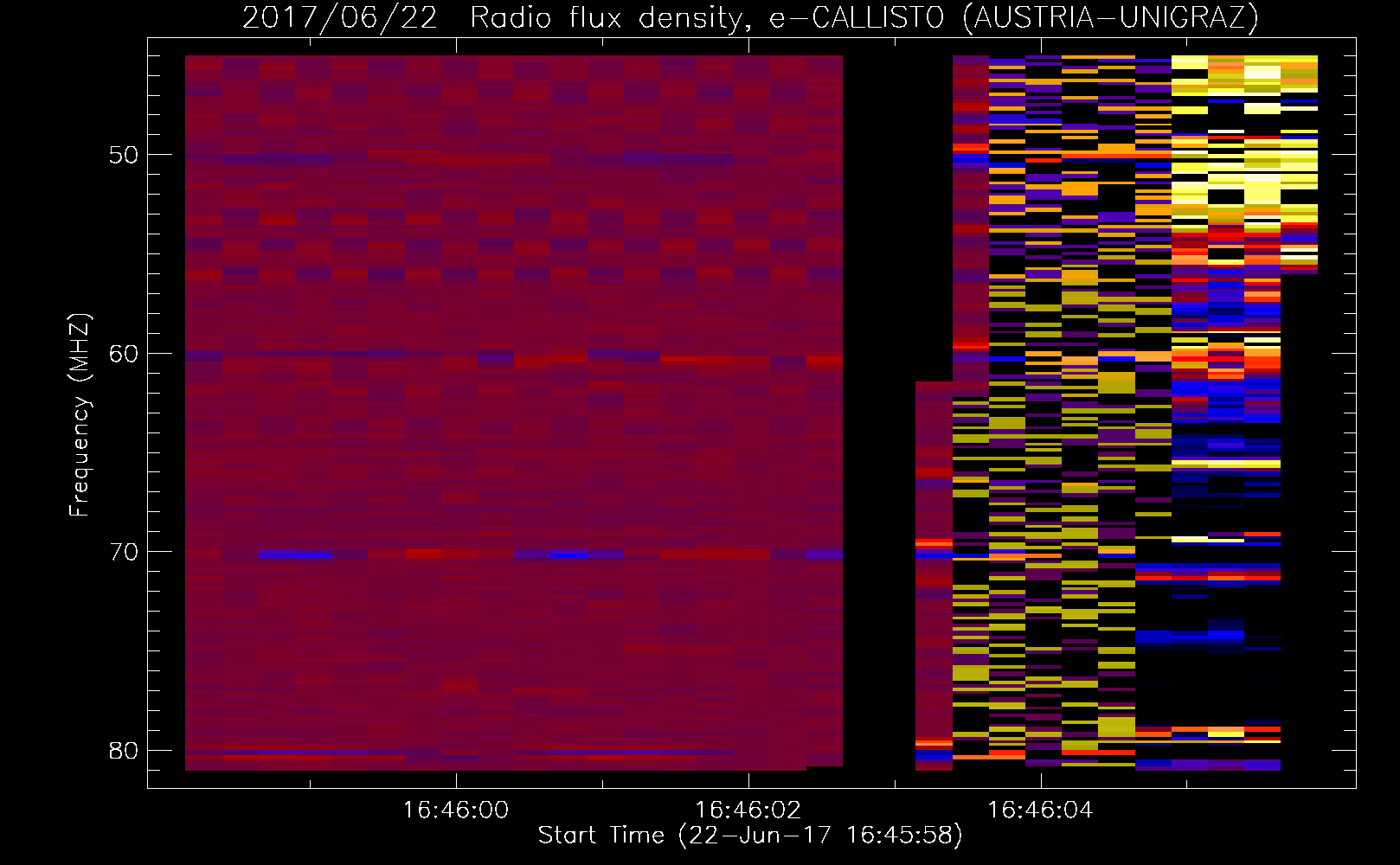1400x865 pixels.
Task: Click the '60' frequency axis label
Action: click(124, 354)
